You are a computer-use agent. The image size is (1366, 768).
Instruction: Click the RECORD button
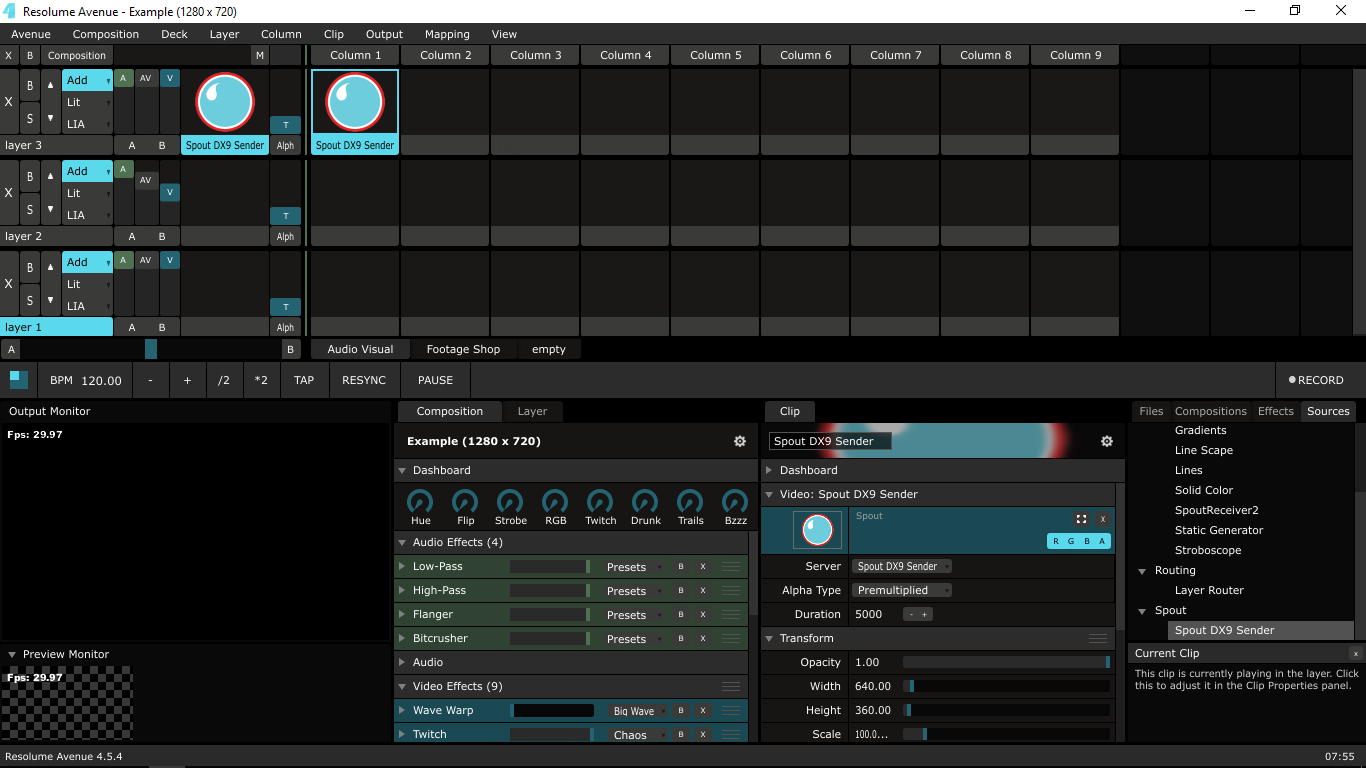tap(1315, 380)
